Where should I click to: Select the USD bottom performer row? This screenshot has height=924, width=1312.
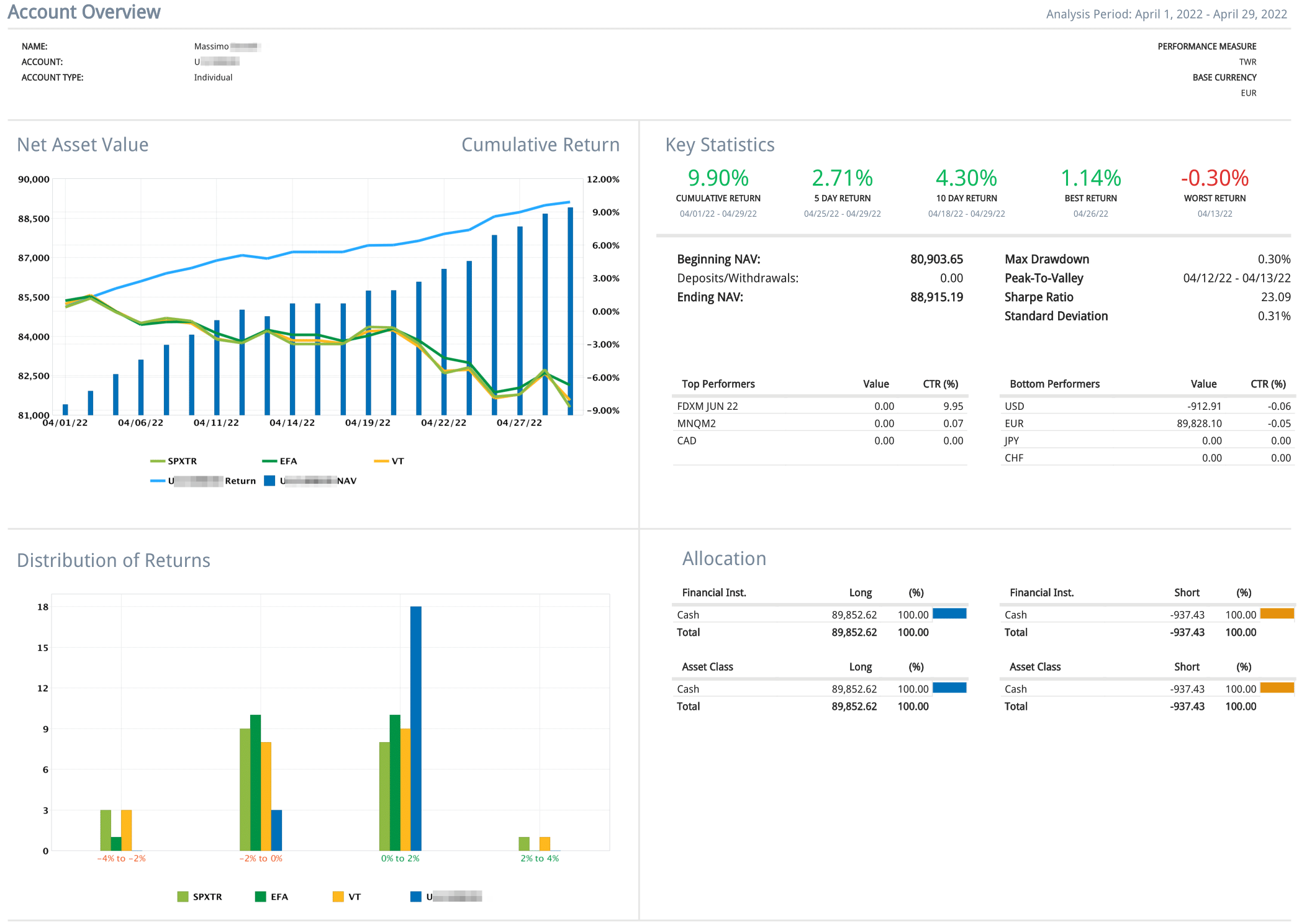pyautogui.click(x=1015, y=406)
